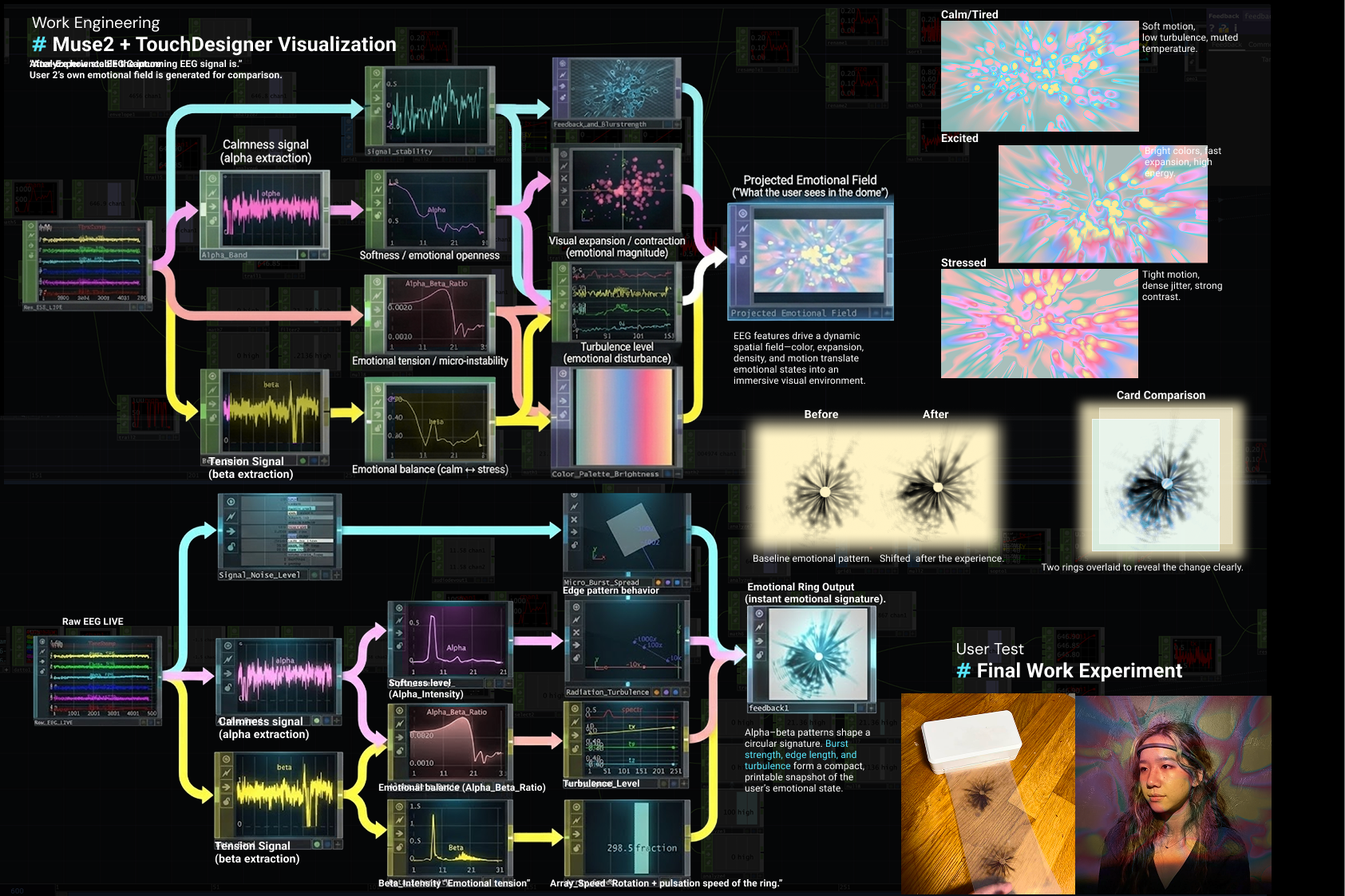Image resolution: width=1345 pixels, height=896 pixels.
Task: Toggle lock flag on Color_Palette_Brightness node
Action: click(x=563, y=414)
